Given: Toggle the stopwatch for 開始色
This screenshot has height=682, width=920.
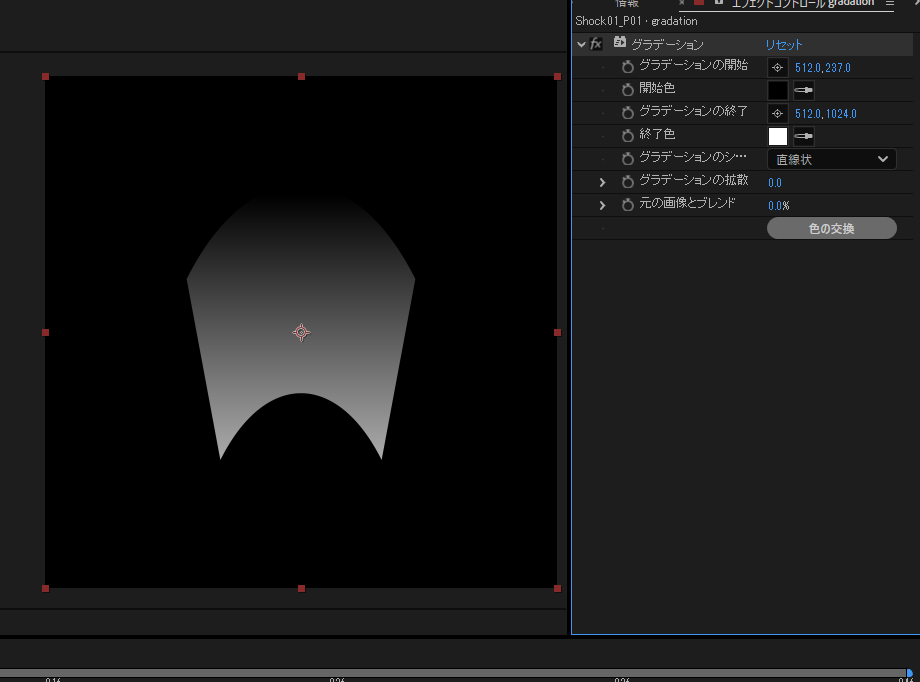Looking at the screenshot, I should click(628, 90).
